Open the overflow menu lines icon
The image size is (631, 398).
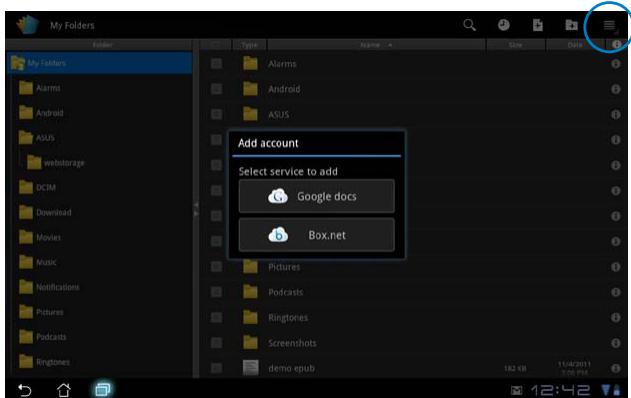[609, 25]
